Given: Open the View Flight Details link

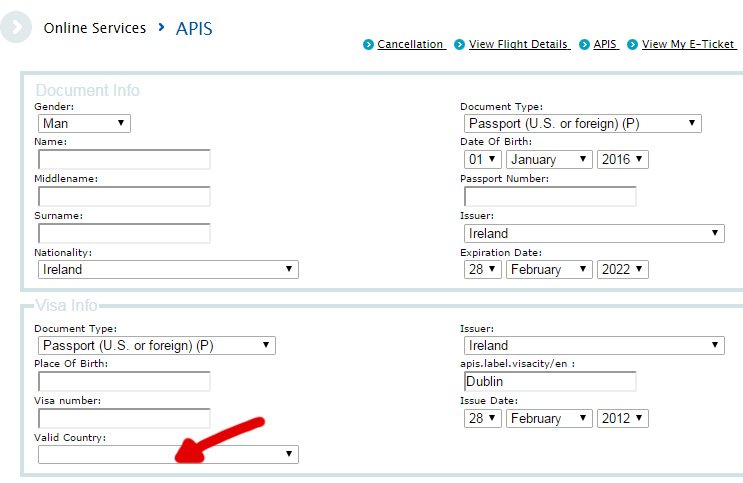Looking at the screenshot, I should coord(519,44).
